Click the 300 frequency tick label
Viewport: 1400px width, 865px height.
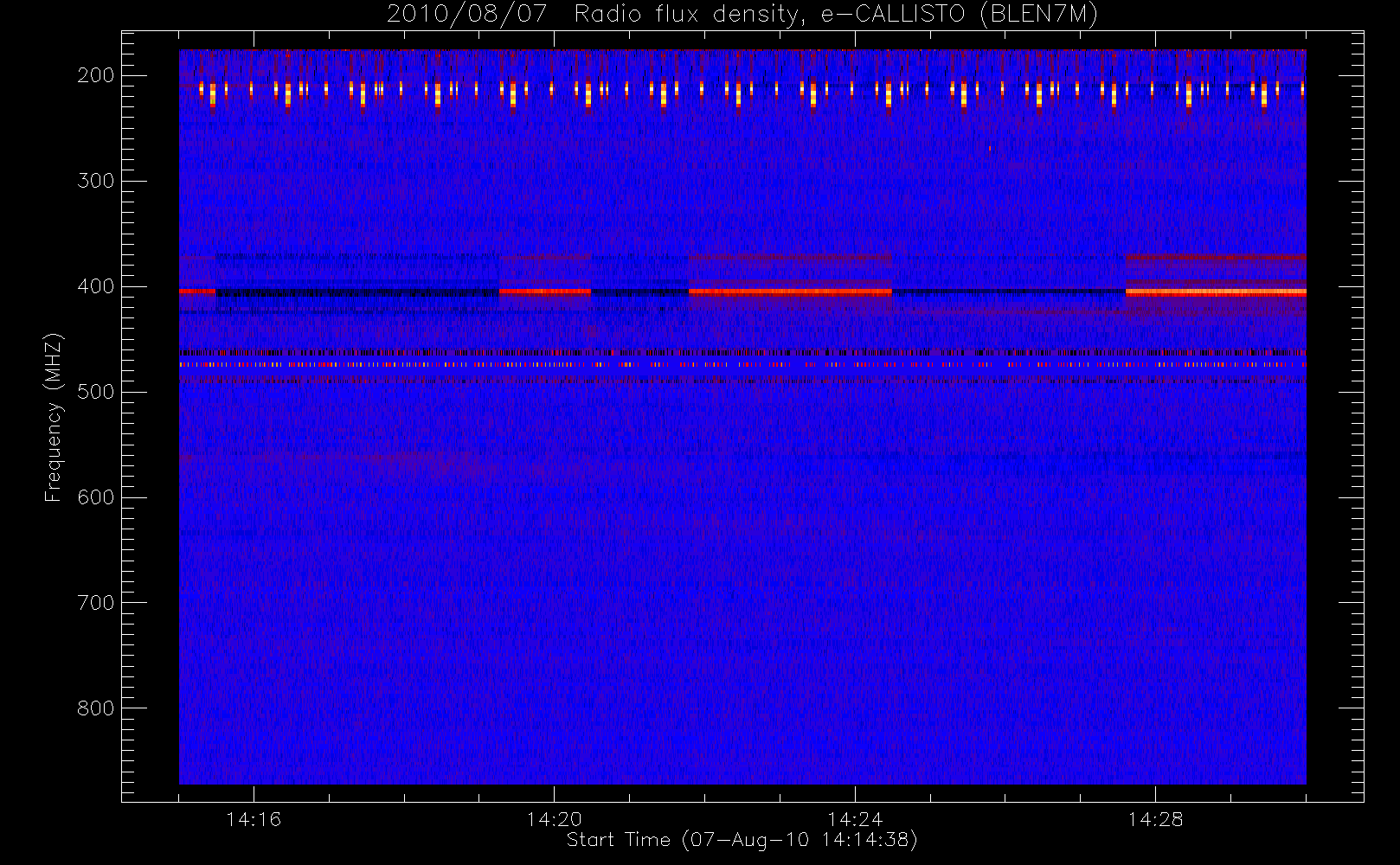click(x=95, y=181)
